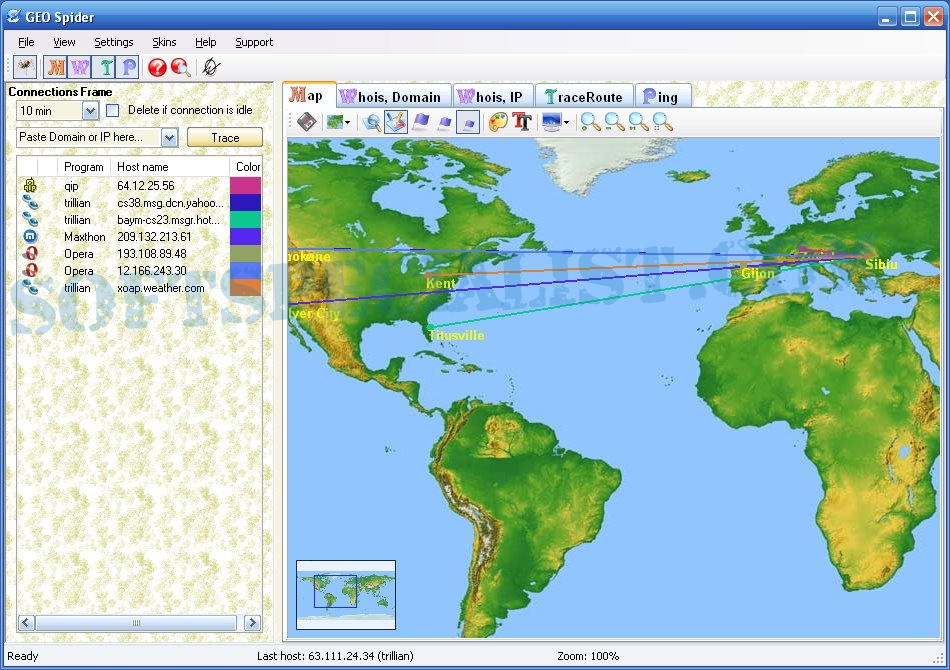Click the magenta color swatch for qip
The height and width of the screenshot is (670, 950).
[x=245, y=186]
